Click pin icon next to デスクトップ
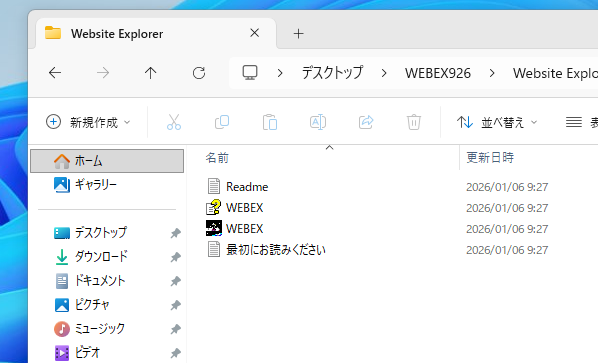The width and height of the screenshot is (598, 363). click(x=175, y=233)
